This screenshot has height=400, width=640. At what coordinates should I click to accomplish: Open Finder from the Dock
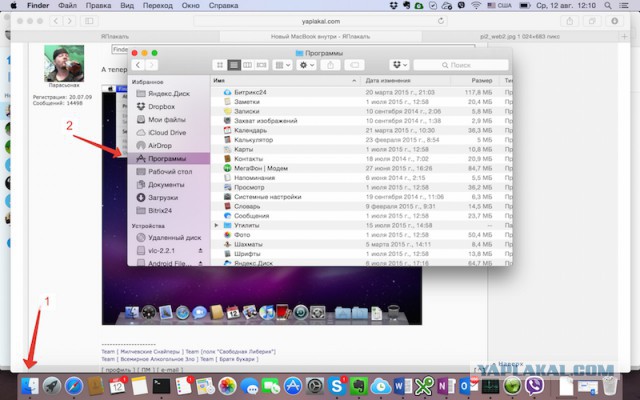pos(30,386)
